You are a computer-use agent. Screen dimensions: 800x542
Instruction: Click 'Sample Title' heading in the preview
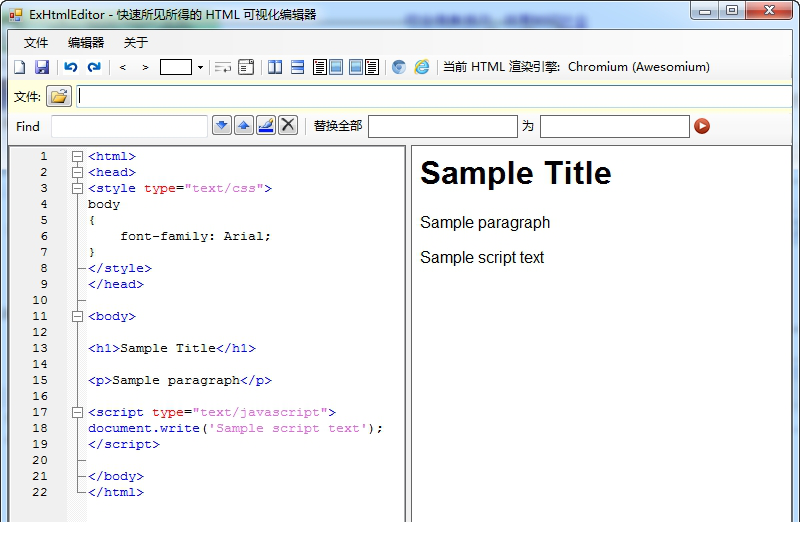(515, 173)
